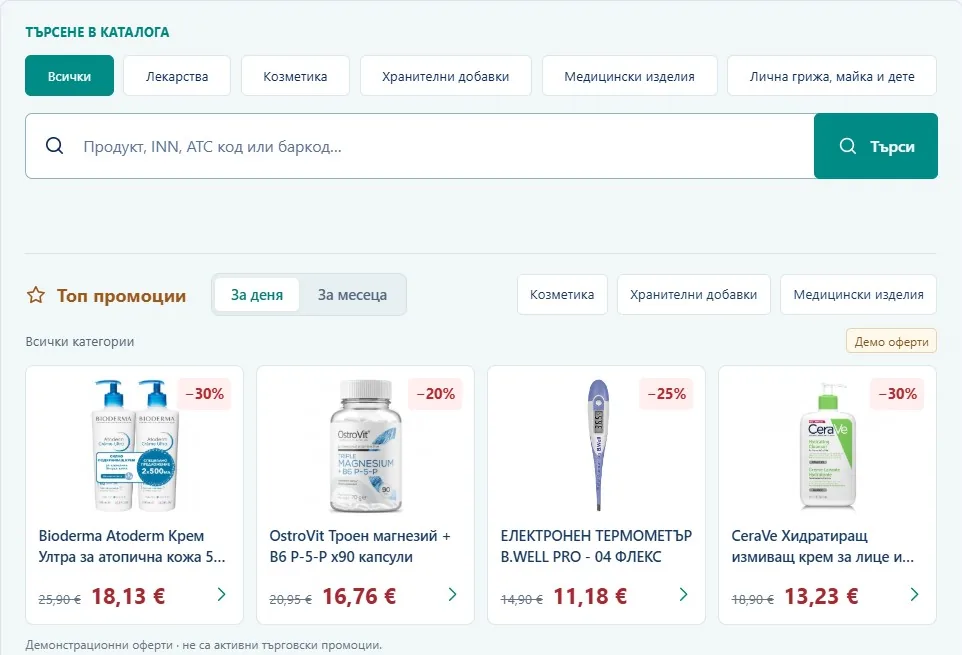
Task: Click the crossed-out 20,95 € old price
Action: pos(291,599)
